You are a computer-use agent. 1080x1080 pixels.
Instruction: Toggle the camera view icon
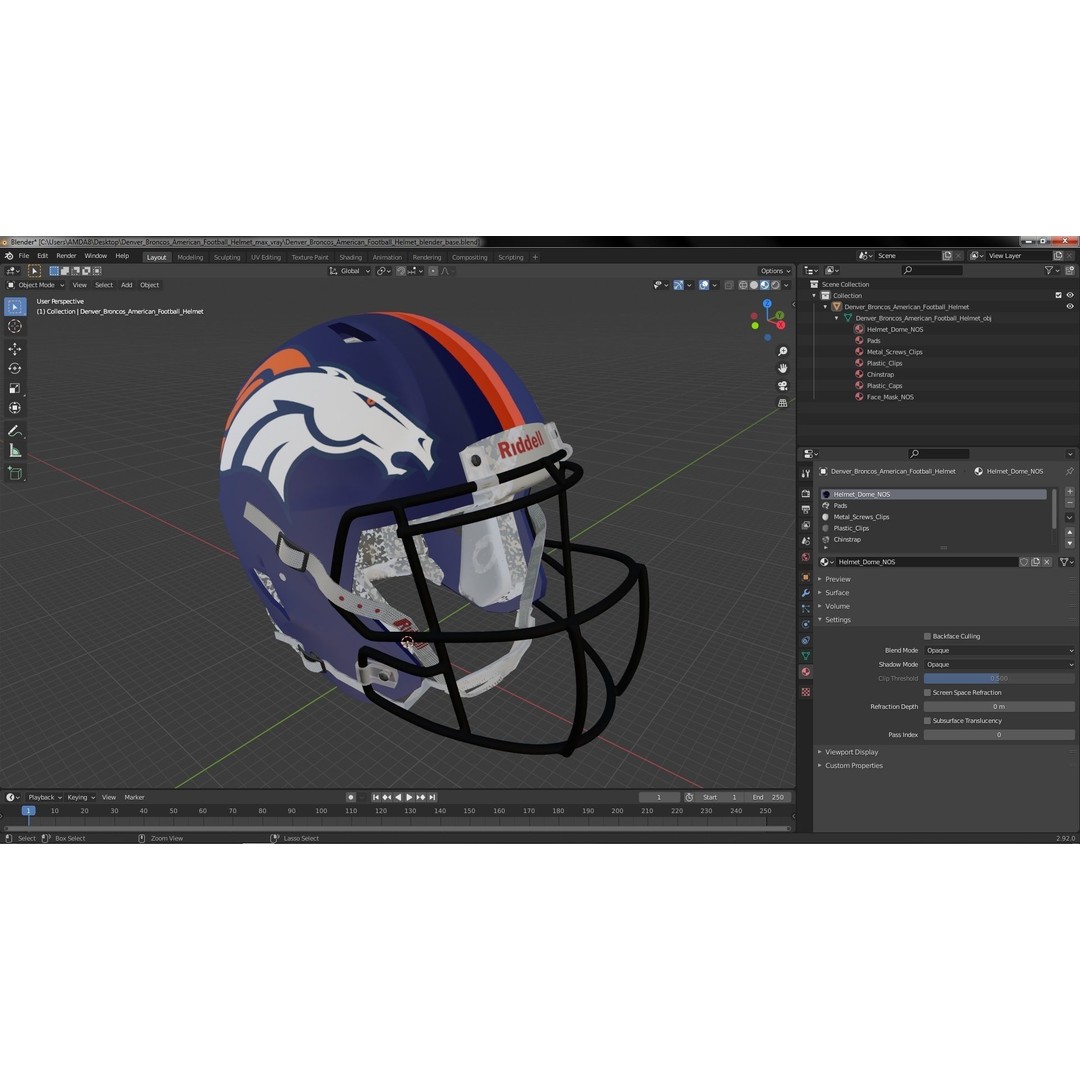click(782, 386)
